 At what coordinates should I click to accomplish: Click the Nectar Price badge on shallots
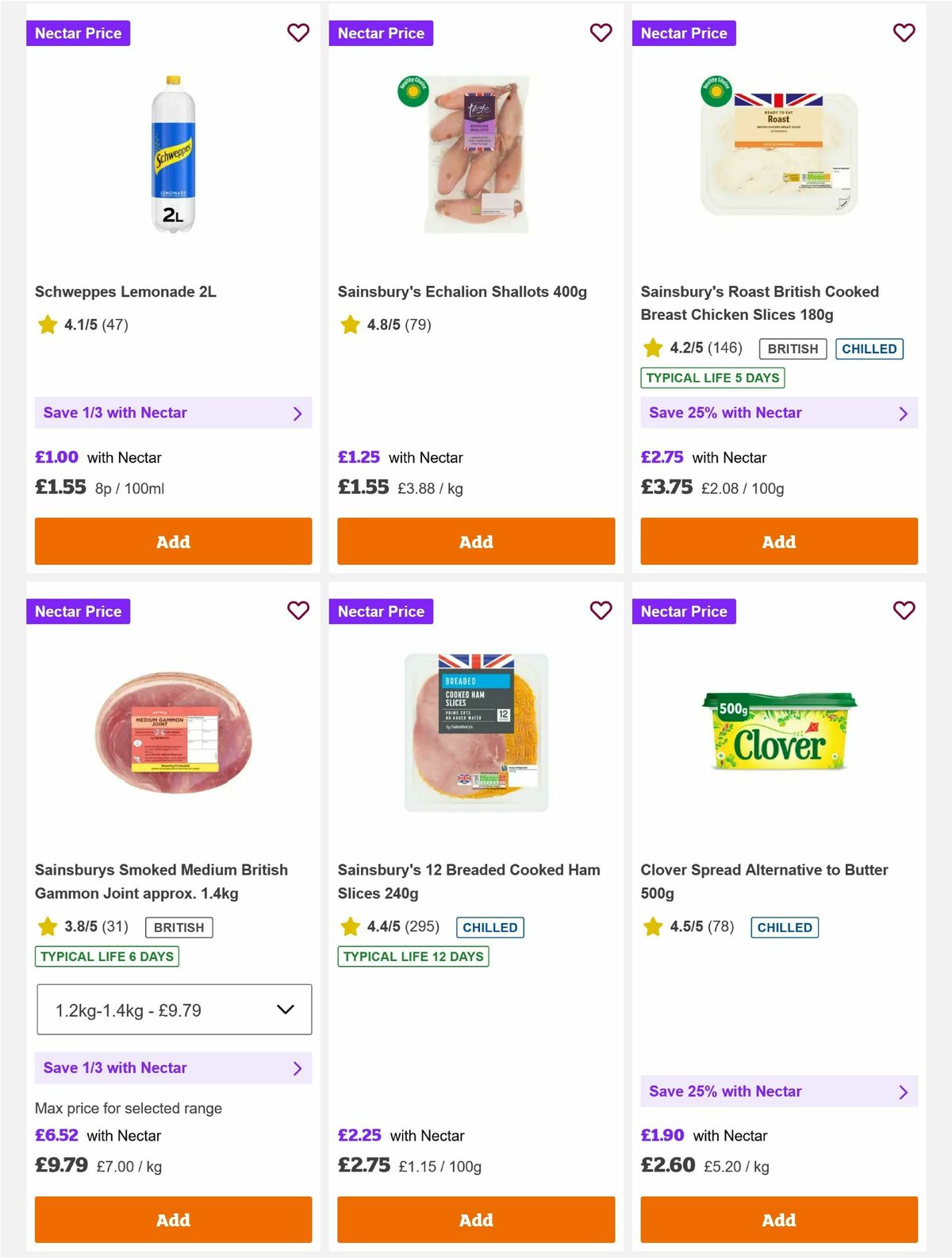(x=382, y=33)
